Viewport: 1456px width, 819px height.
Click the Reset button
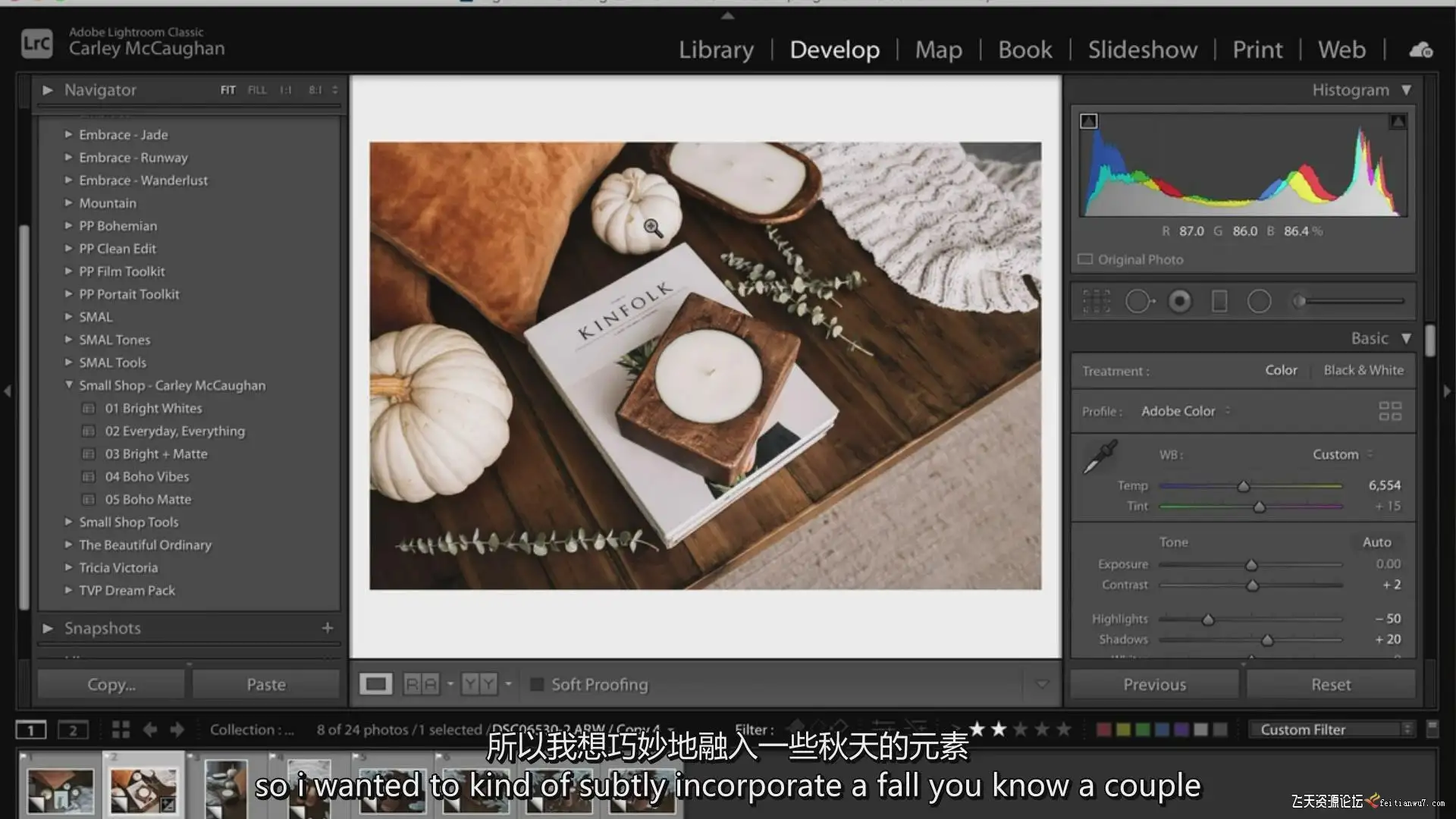point(1330,685)
